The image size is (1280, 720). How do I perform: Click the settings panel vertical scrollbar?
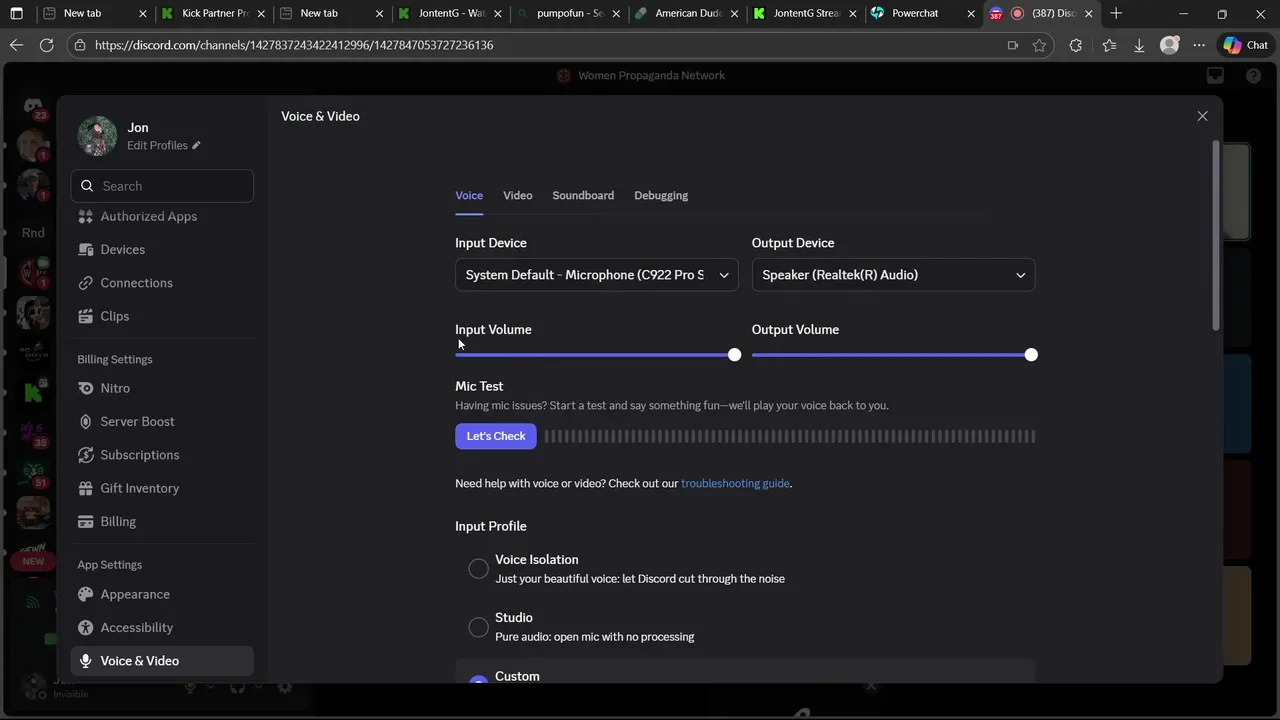[x=1215, y=235]
